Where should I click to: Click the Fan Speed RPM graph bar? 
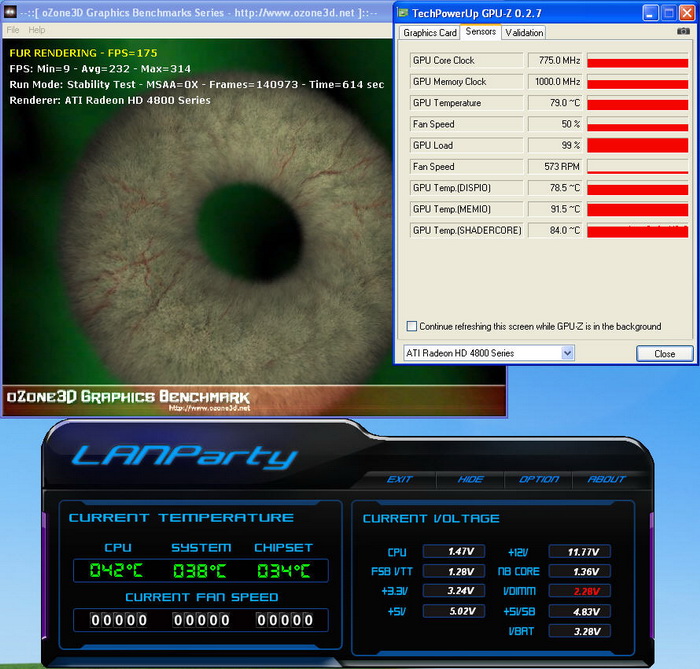point(638,166)
